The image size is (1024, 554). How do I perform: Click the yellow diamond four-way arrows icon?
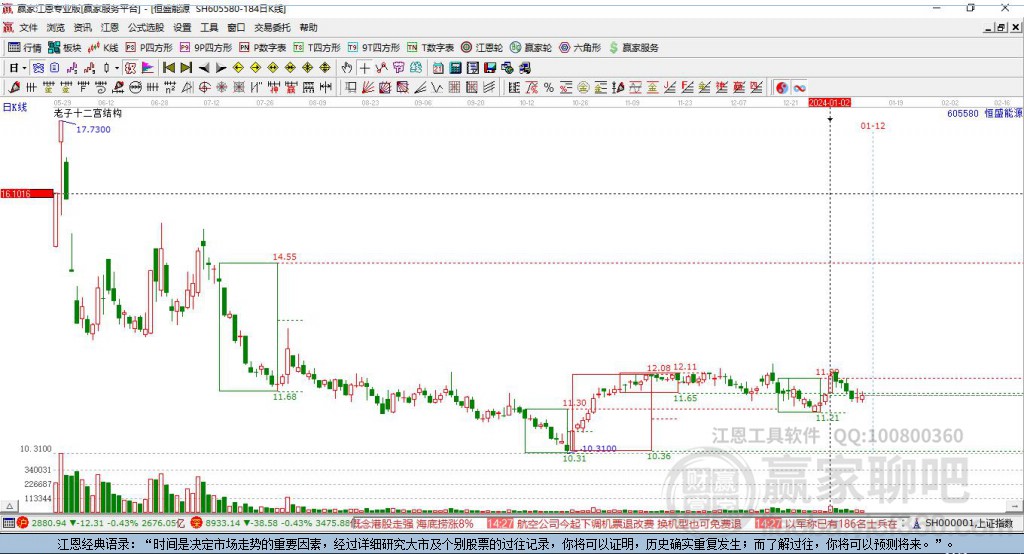tap(308, 68)
